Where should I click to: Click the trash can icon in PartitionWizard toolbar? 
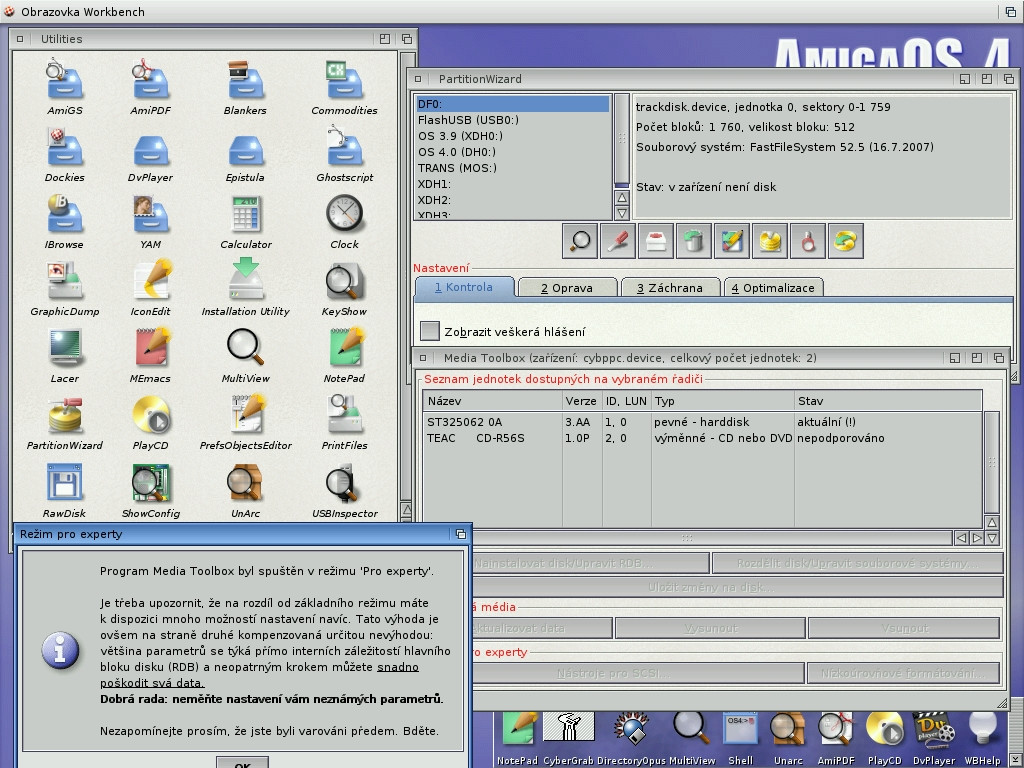click(693, 241)
